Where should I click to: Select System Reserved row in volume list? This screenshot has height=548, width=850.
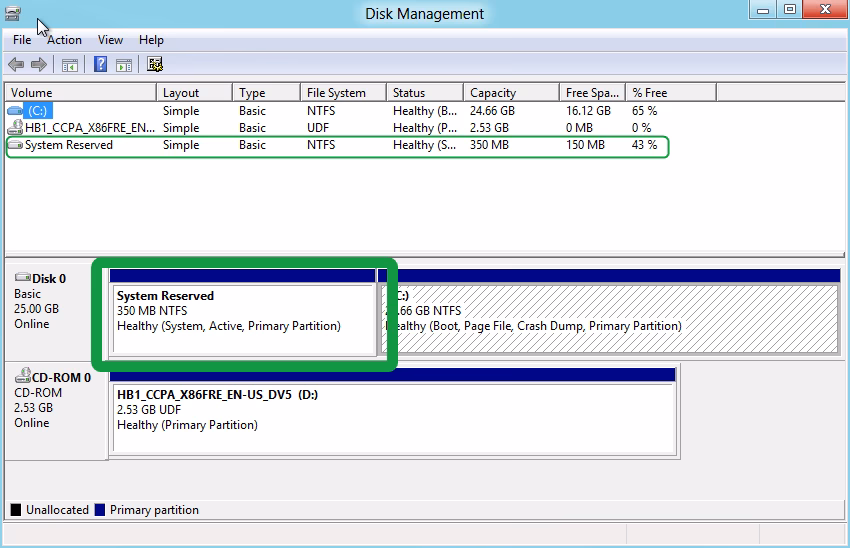[338, 145]
